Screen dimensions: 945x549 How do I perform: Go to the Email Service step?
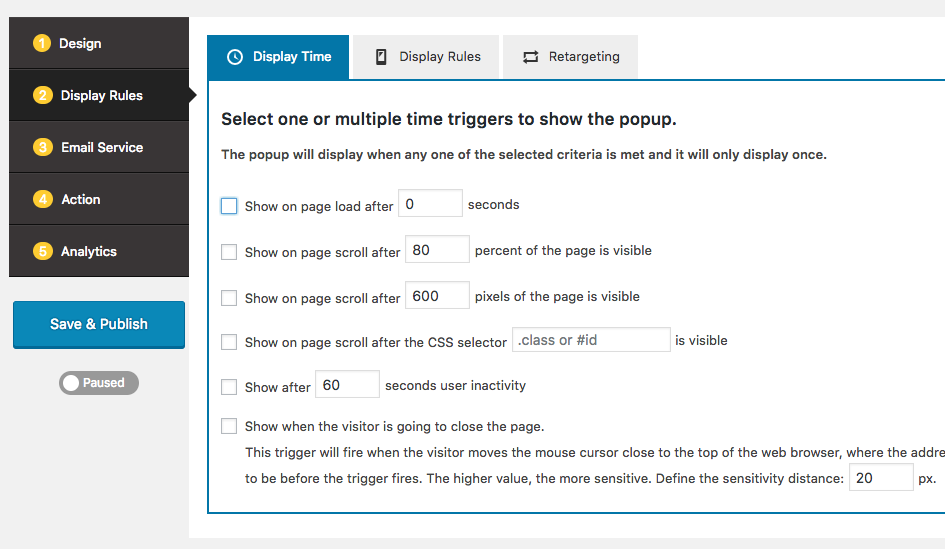[101, 147]
